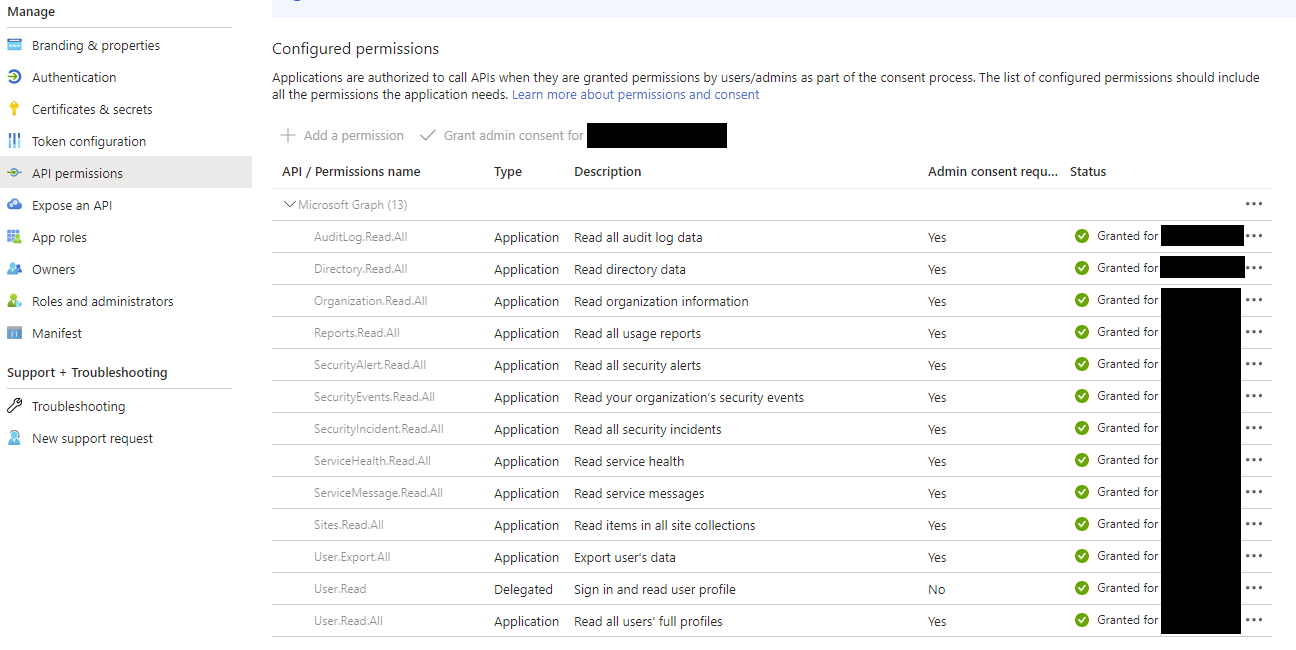Open ellipsis menu for AuditLog.Read.All
The image size is (1296, 650).
(1254, 236)
